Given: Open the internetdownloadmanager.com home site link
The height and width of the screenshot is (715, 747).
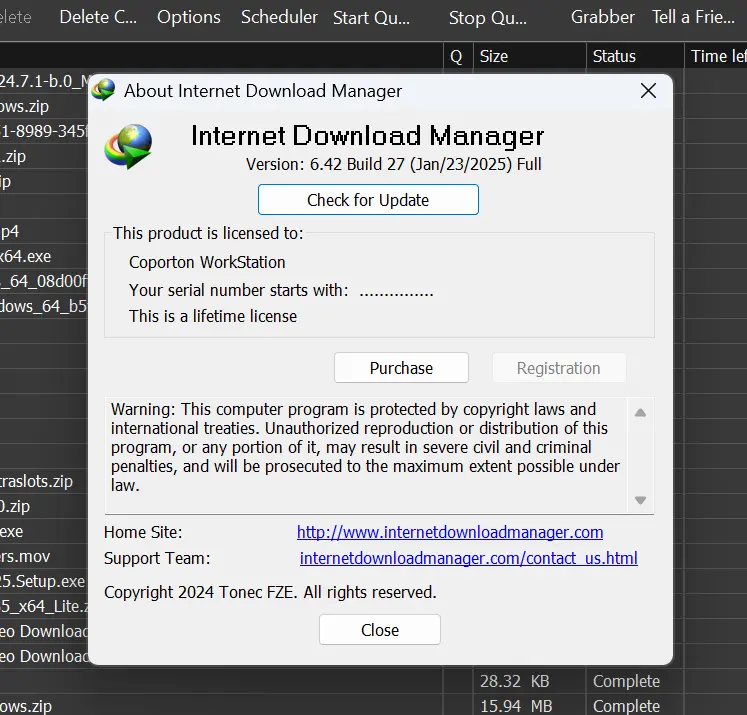Looking at the screenshot, I should click(450, 532).
